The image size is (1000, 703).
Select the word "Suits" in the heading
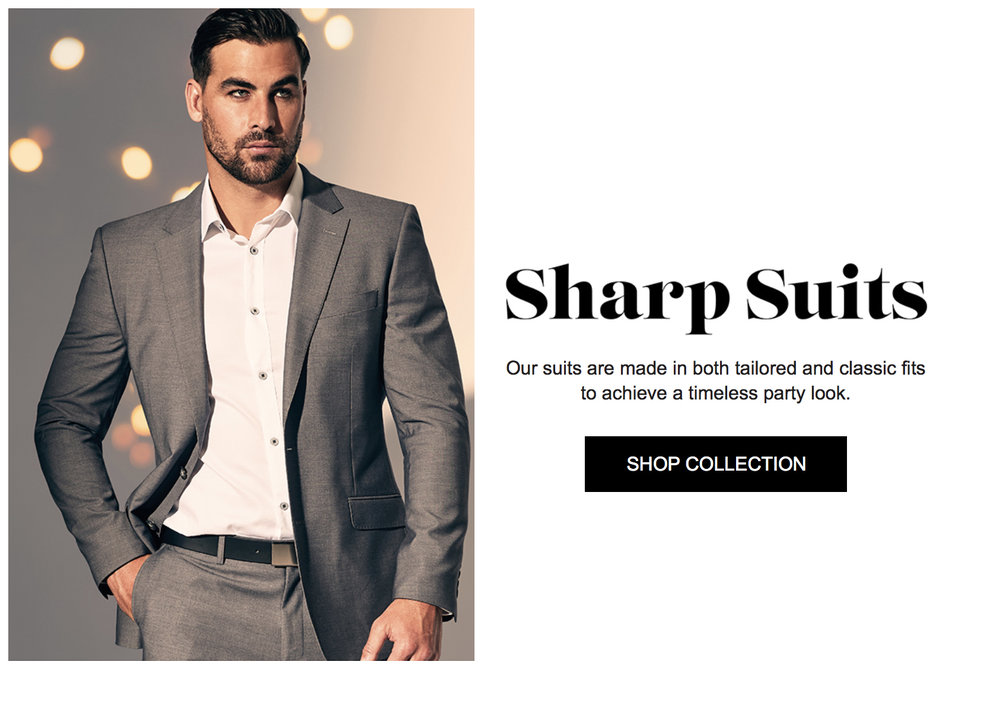[x=836, y=292]
